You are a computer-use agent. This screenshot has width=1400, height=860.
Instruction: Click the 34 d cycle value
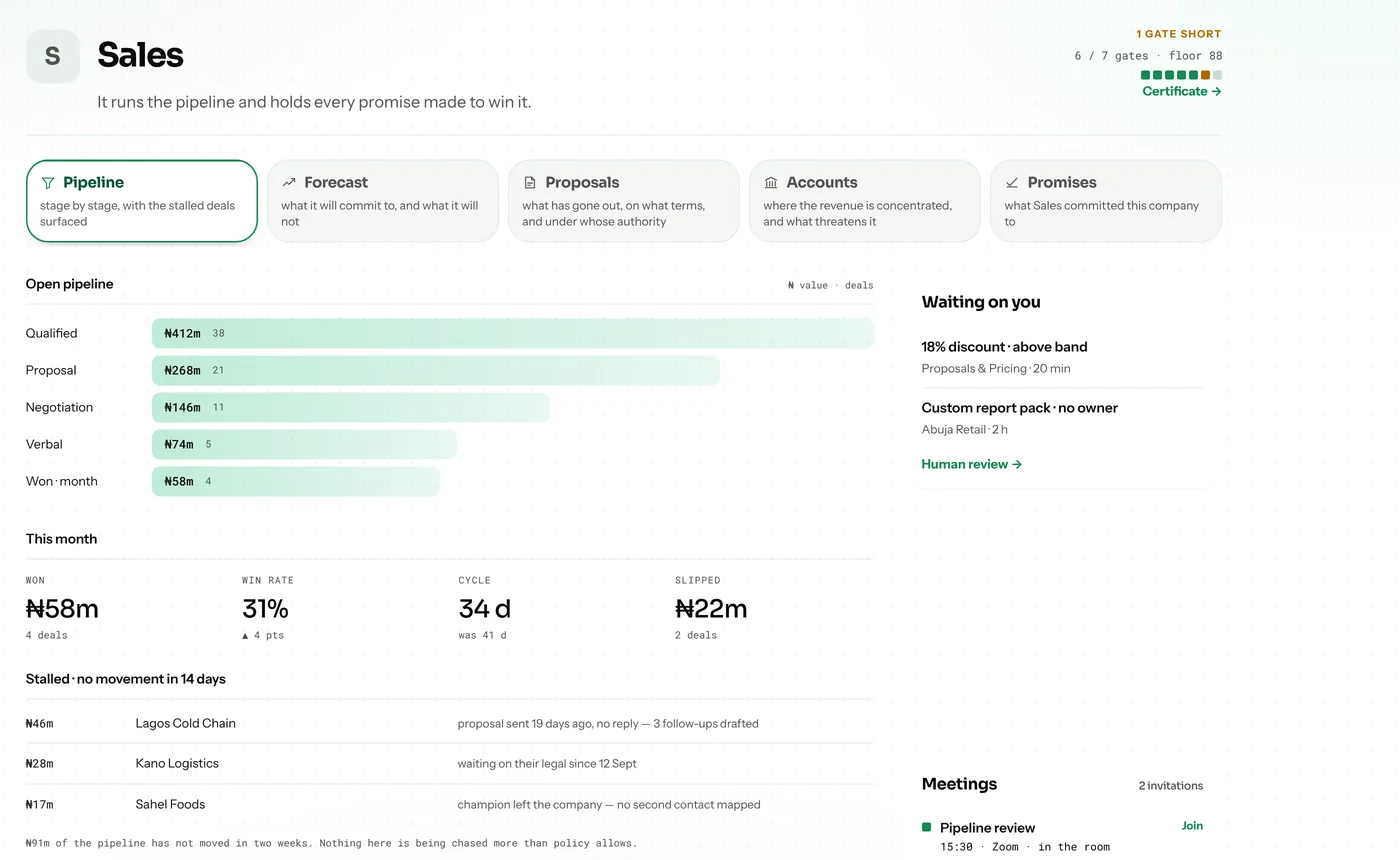tap(485, 608)
